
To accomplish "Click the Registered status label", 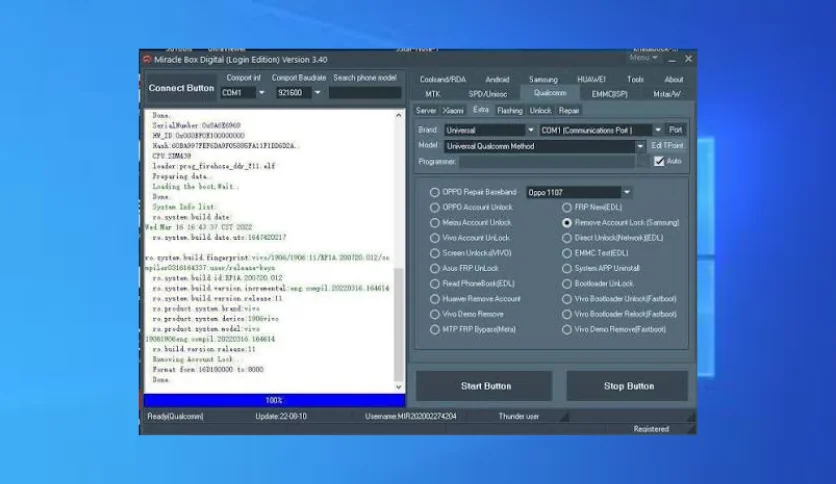I will point(651,429).
